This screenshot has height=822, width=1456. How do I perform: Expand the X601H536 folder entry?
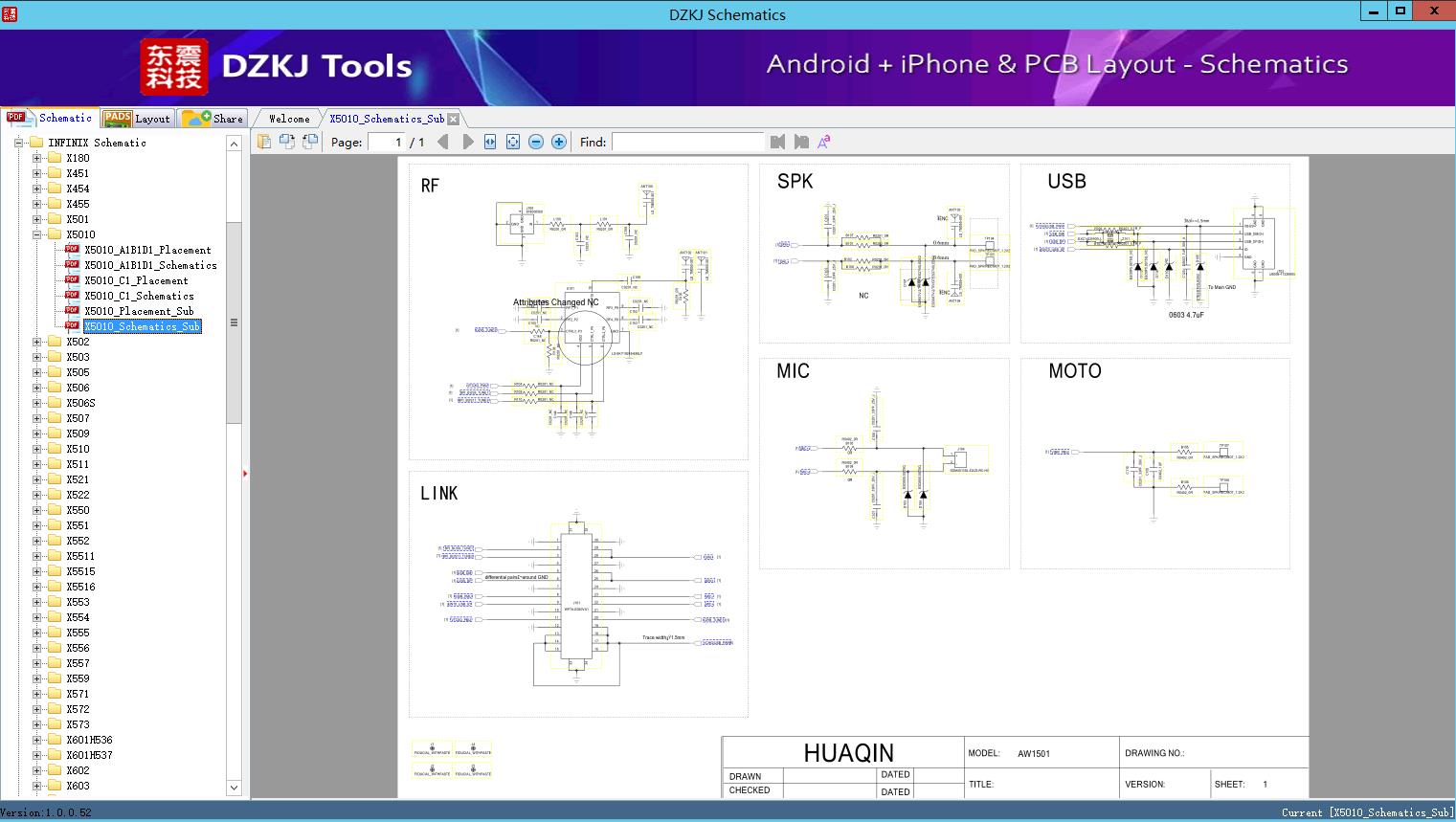pos(35,739)
